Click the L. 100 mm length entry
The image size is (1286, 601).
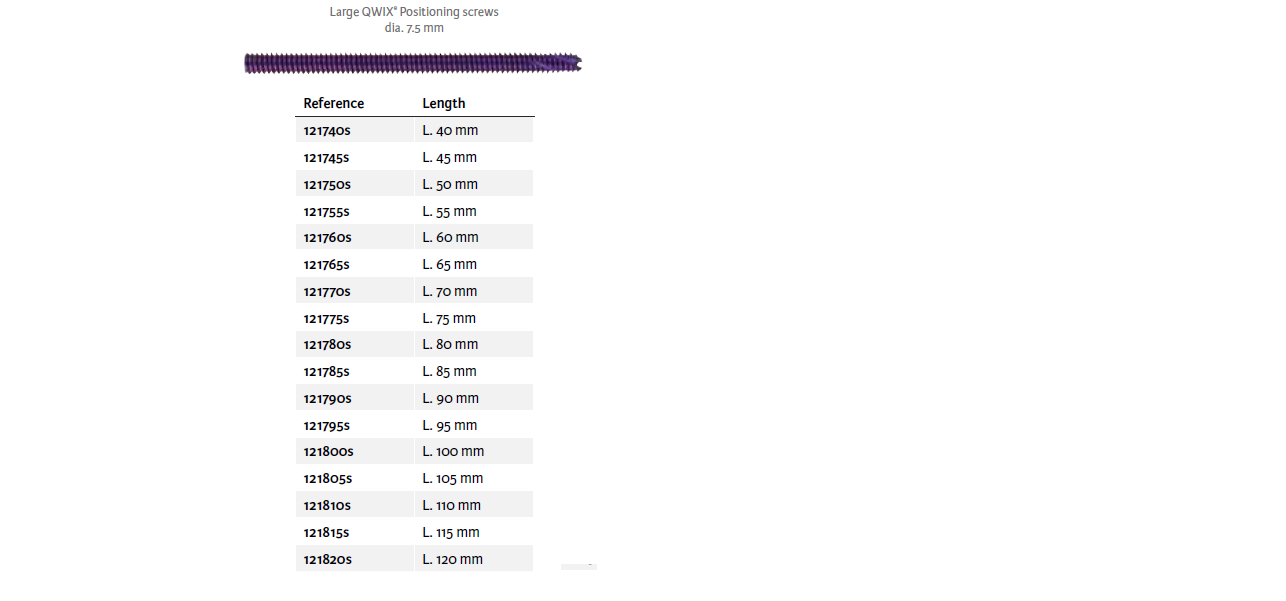click(453, 452)
